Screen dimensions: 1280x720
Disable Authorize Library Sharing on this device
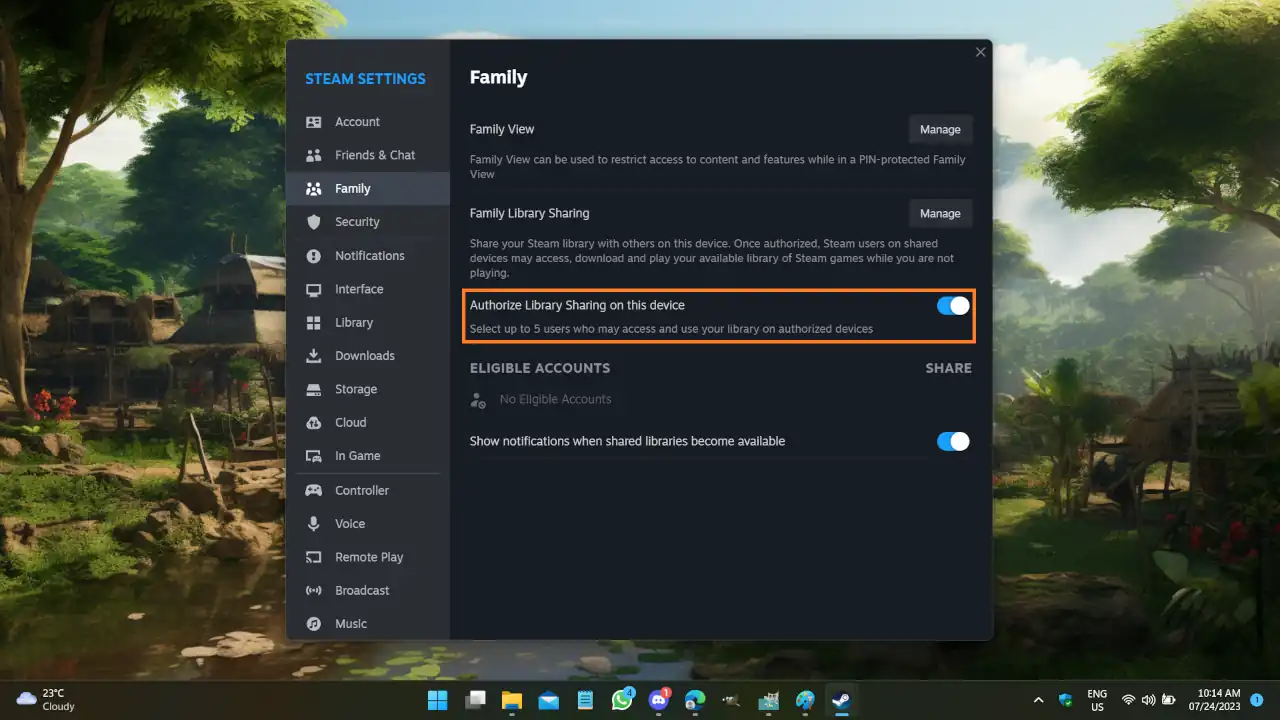point(953,306)
